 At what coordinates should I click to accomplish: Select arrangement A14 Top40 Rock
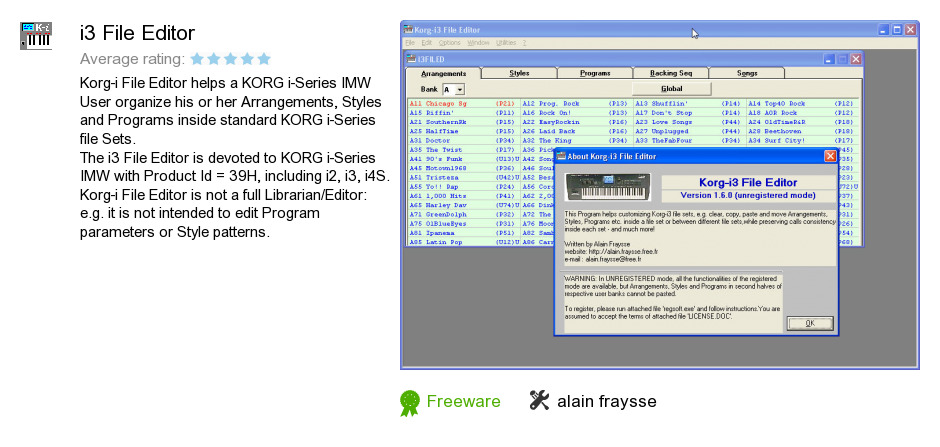(x=803, y=104)
